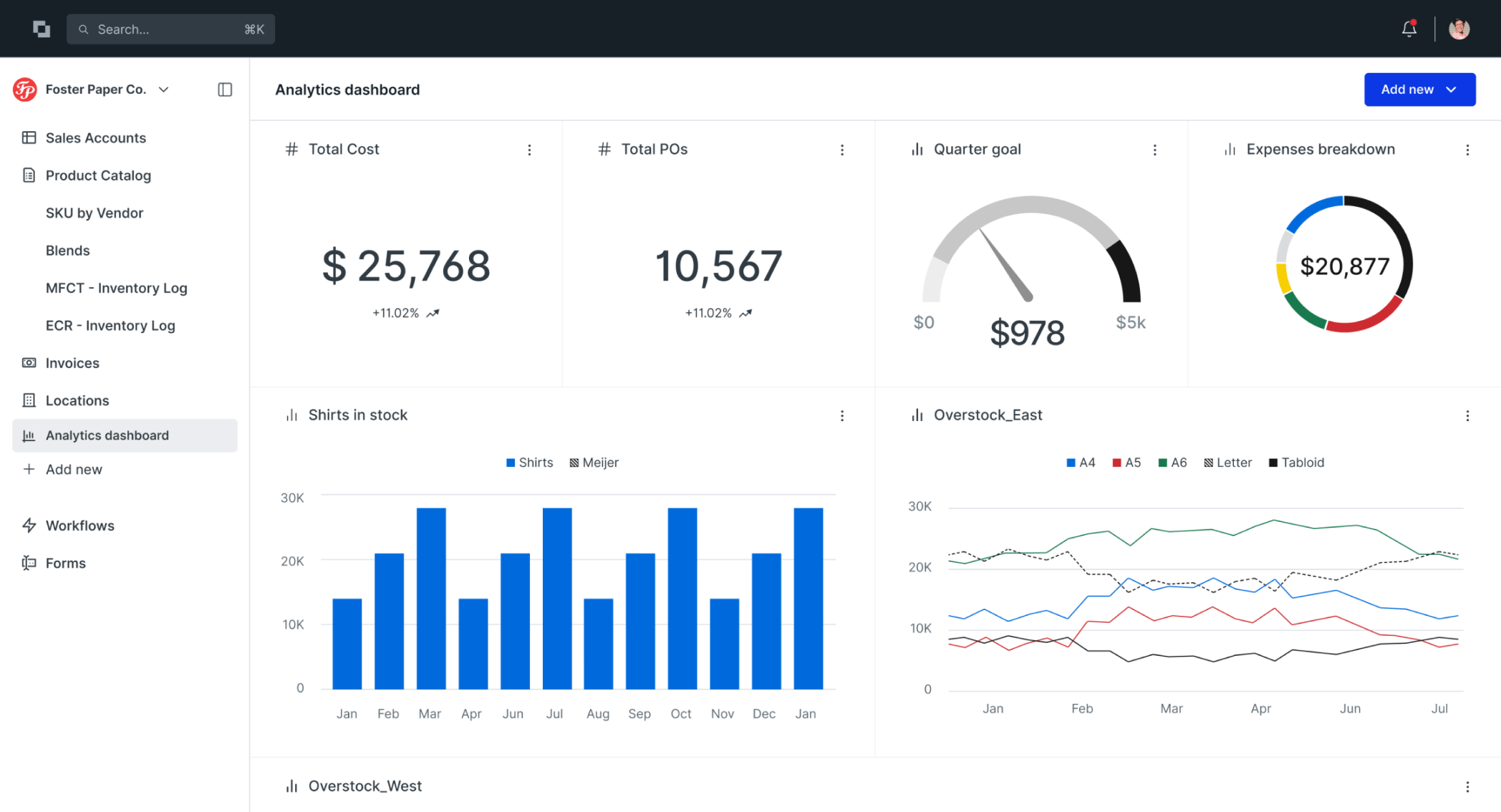
Task: Expand the Add new button dropdown
Action: pos(1419,90)
